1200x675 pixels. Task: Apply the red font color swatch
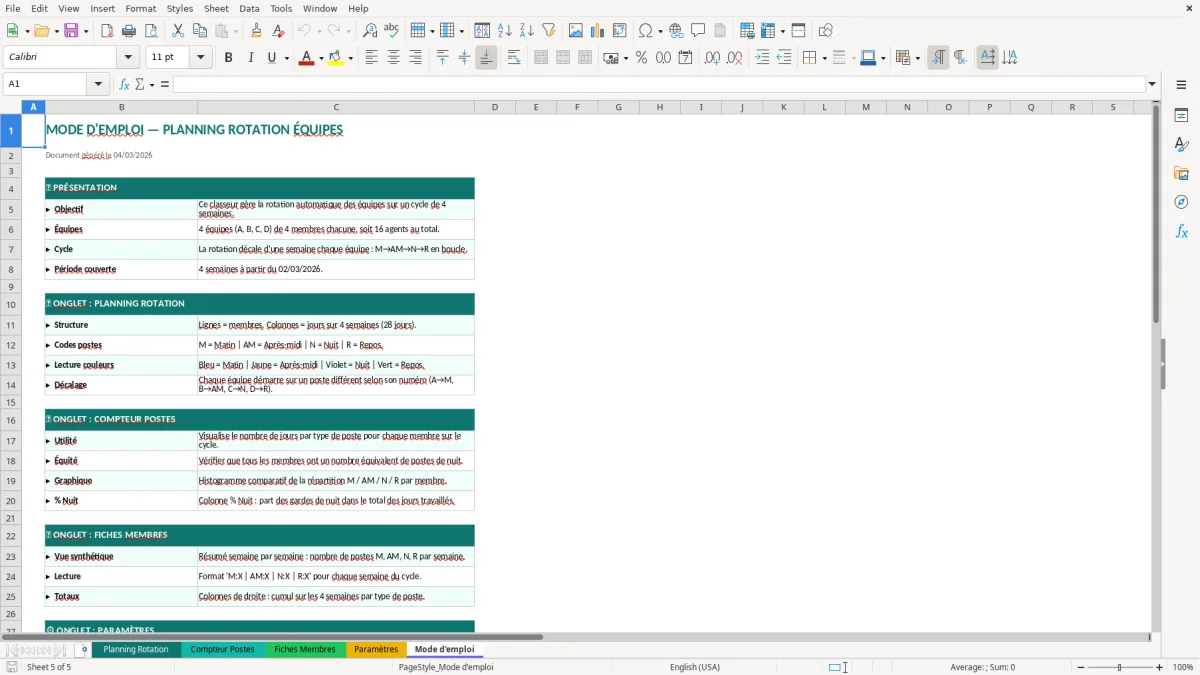click(305, 58)
